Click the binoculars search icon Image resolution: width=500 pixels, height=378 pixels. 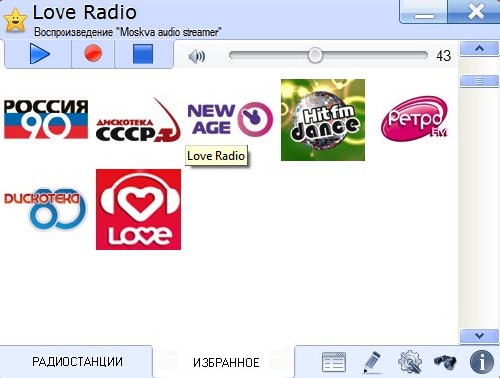pos(445,361)
